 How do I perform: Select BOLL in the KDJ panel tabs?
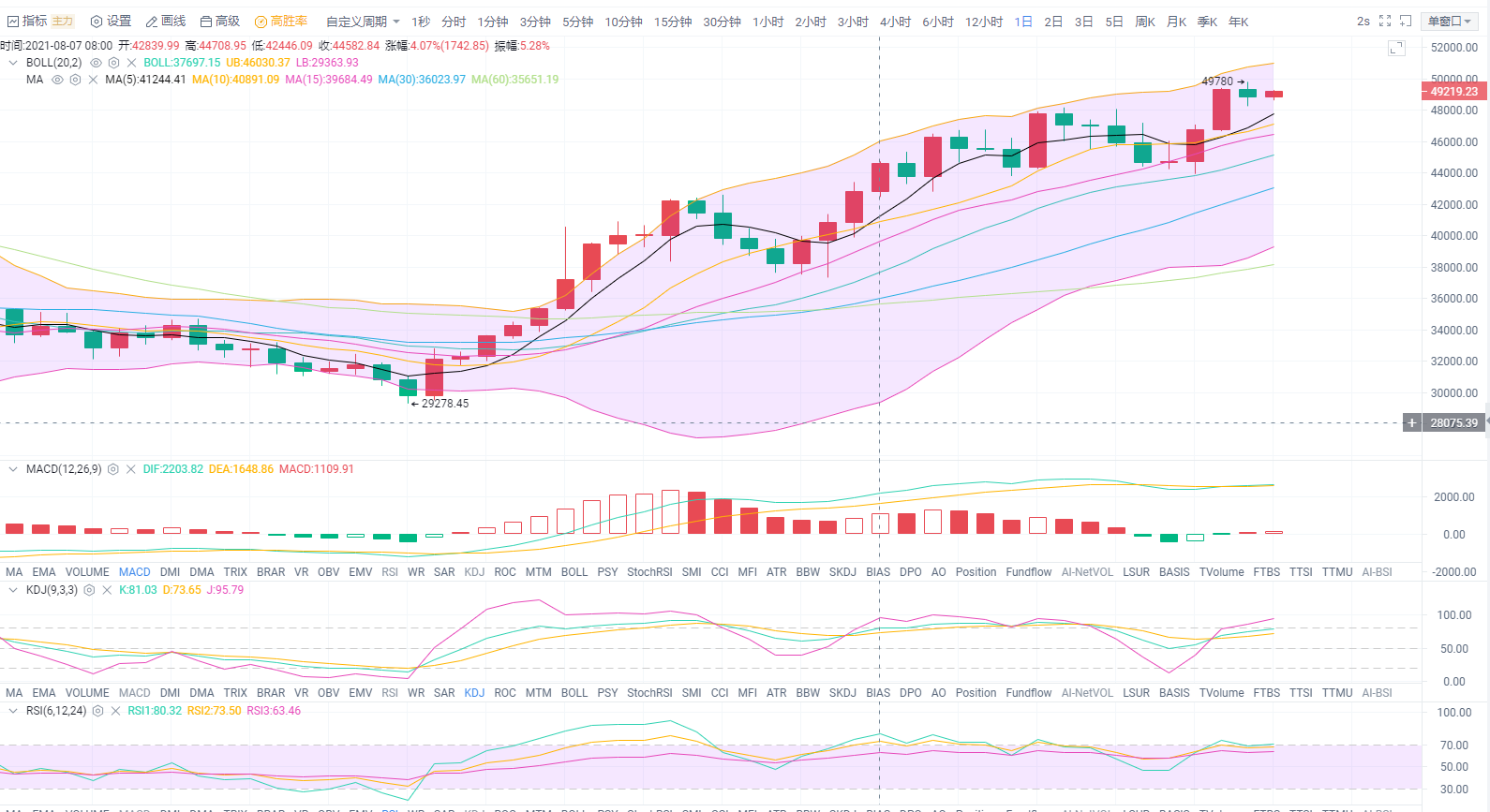click(574, 693)
